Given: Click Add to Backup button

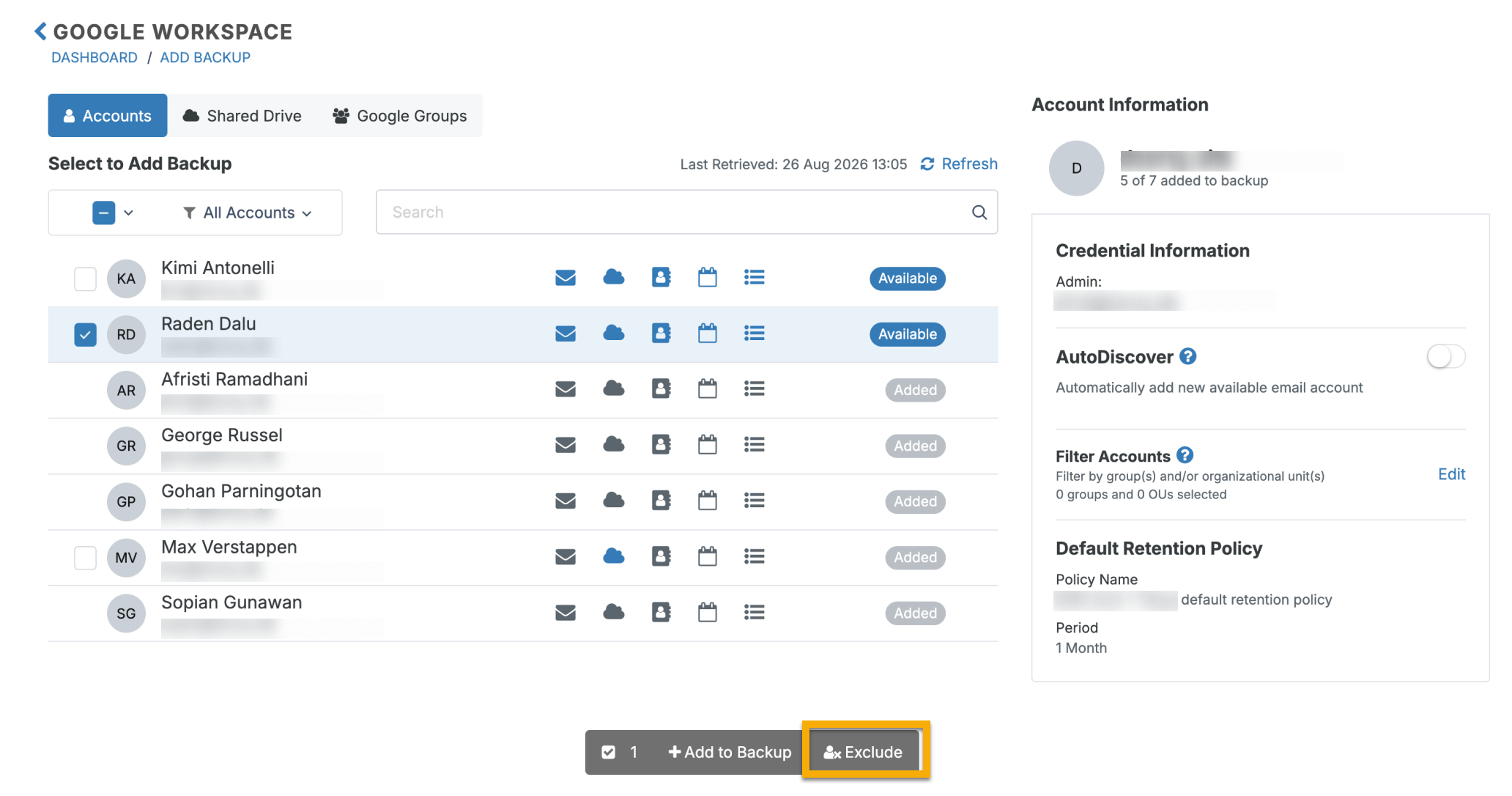Looking at the screenshot, I should (x=730, y=752).
